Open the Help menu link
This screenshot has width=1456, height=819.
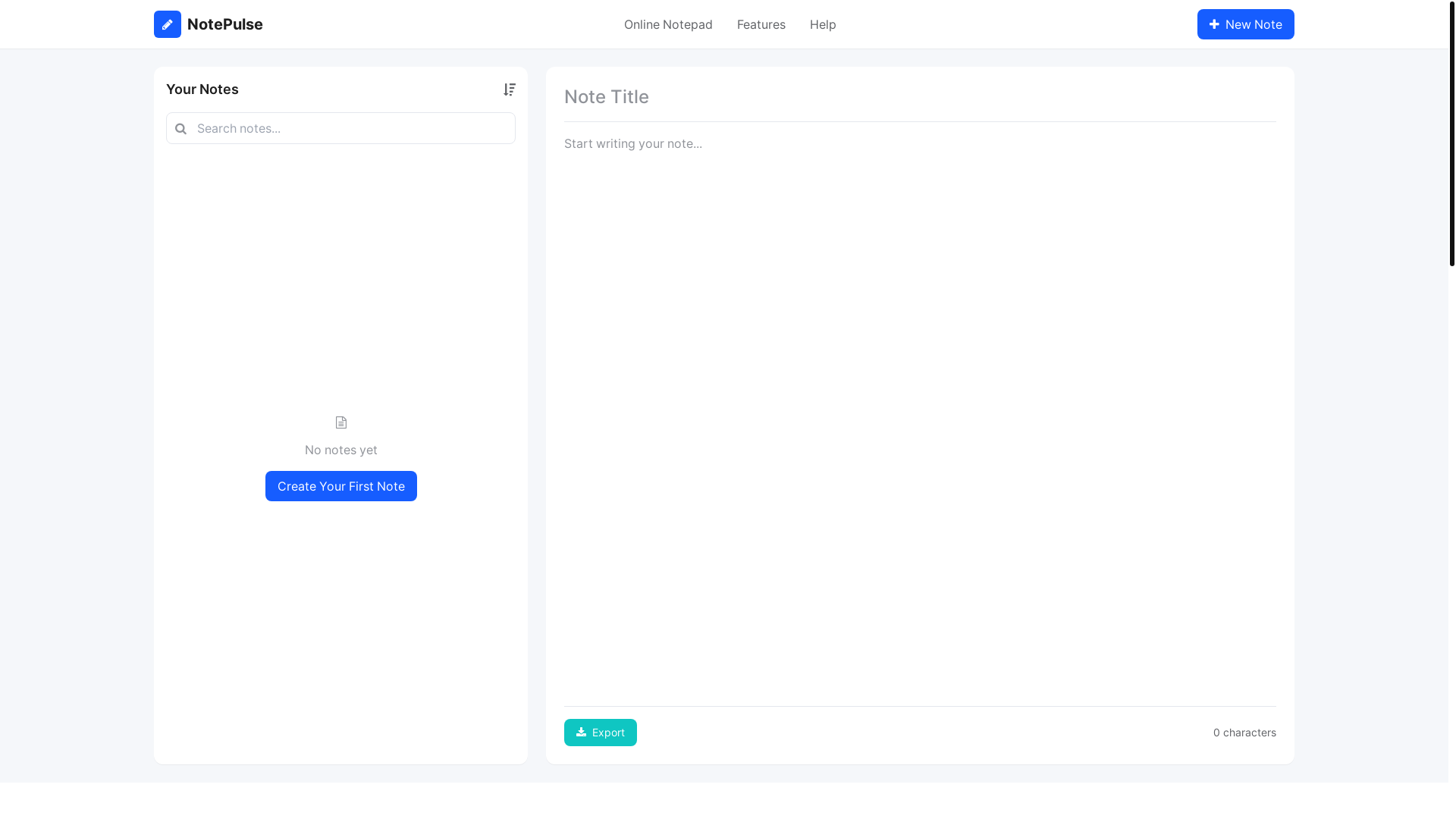pyautogui.click(x=823, y=24)
